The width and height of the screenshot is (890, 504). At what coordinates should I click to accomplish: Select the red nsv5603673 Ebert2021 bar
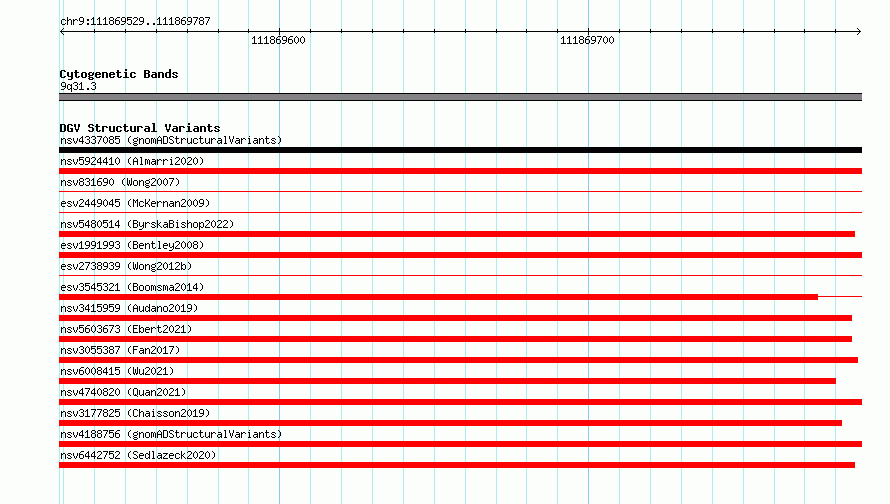455,339
